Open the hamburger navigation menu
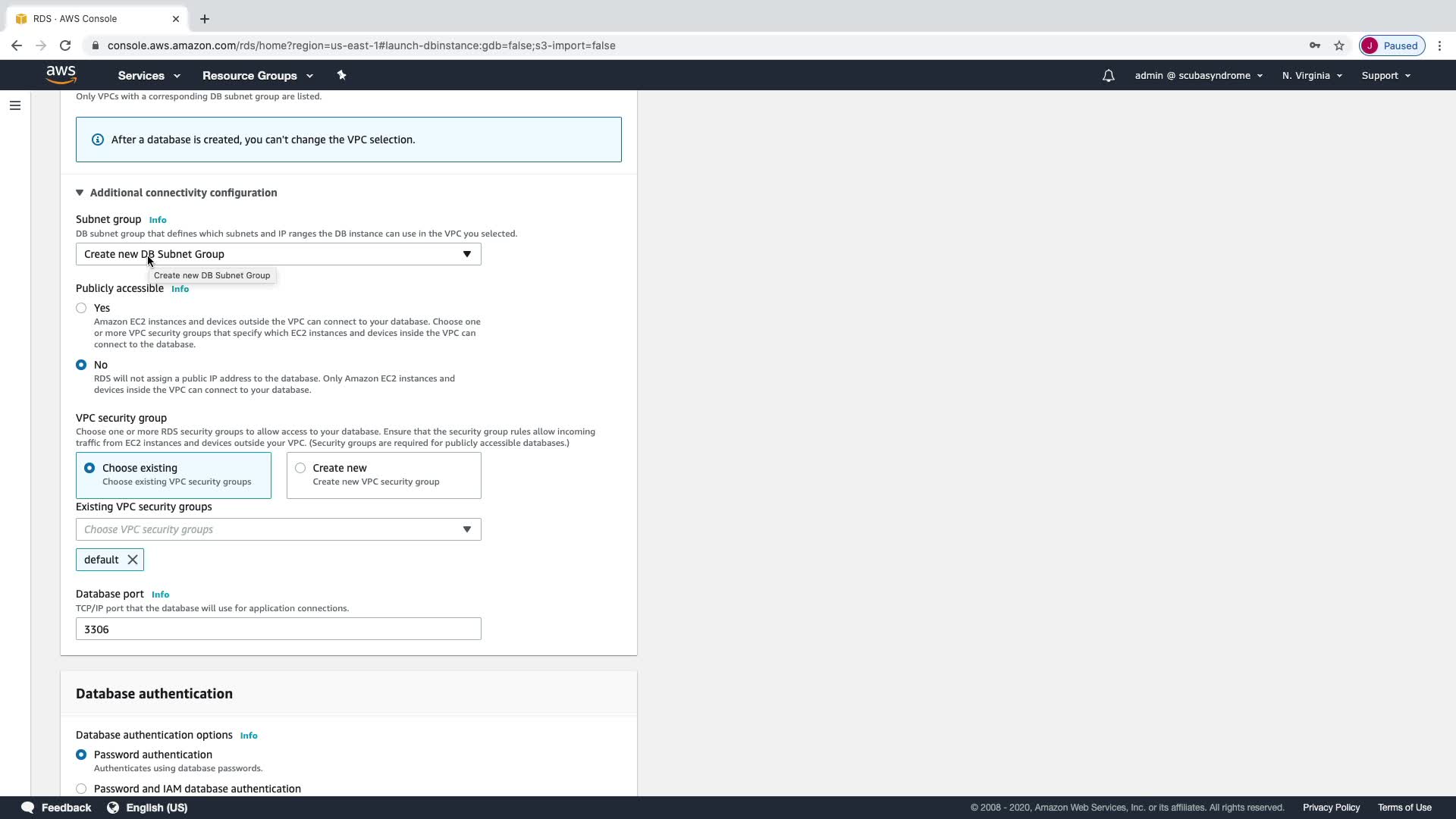The image size is (1456, 819). click(14, 105)
